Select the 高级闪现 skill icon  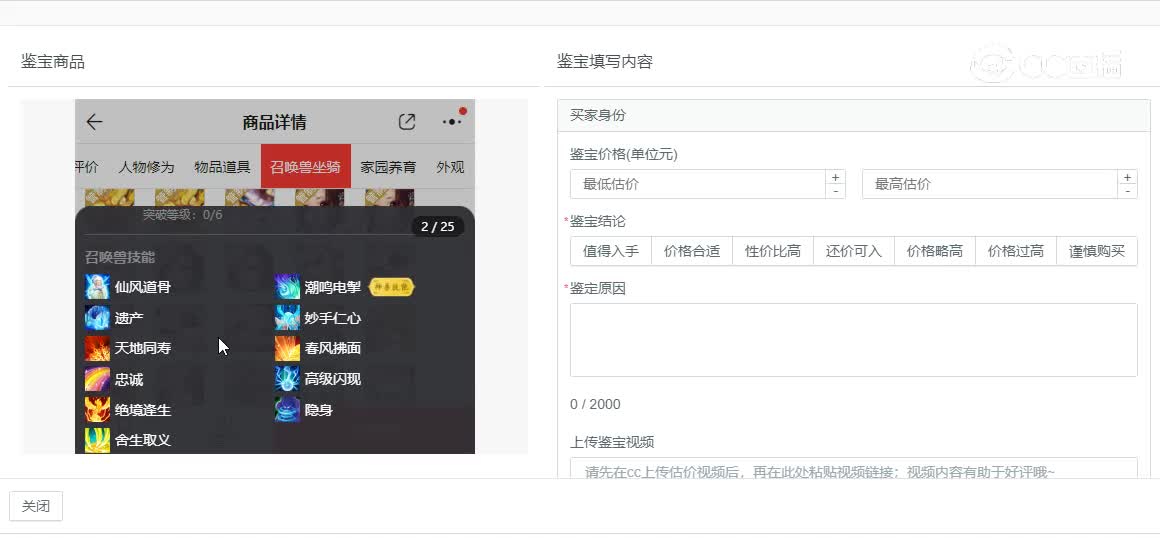coord(288,379)
